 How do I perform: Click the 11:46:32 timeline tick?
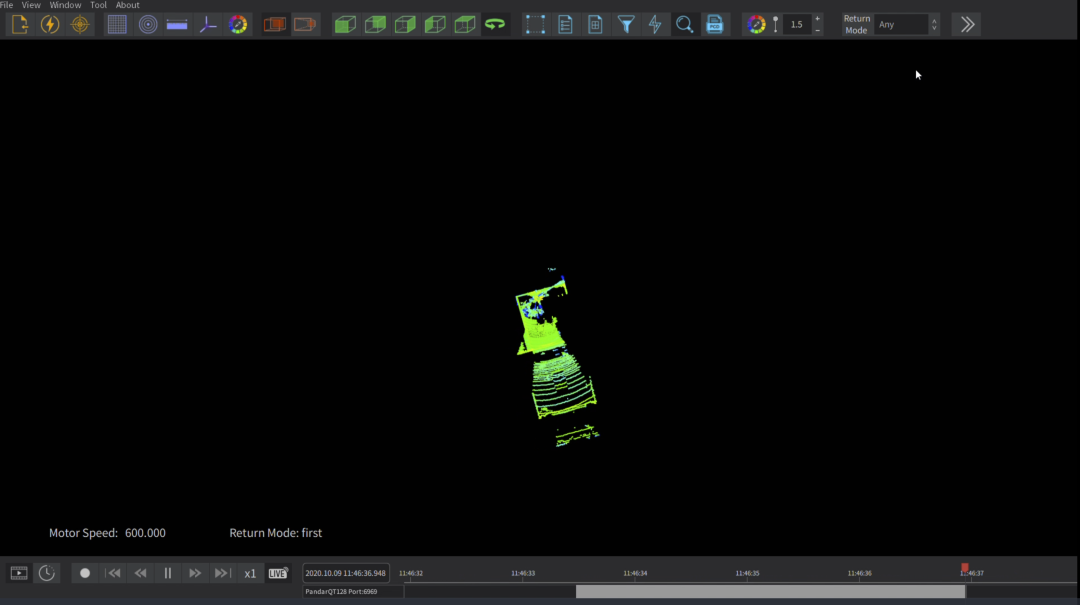pyautogui.click(x=411, y=573)
